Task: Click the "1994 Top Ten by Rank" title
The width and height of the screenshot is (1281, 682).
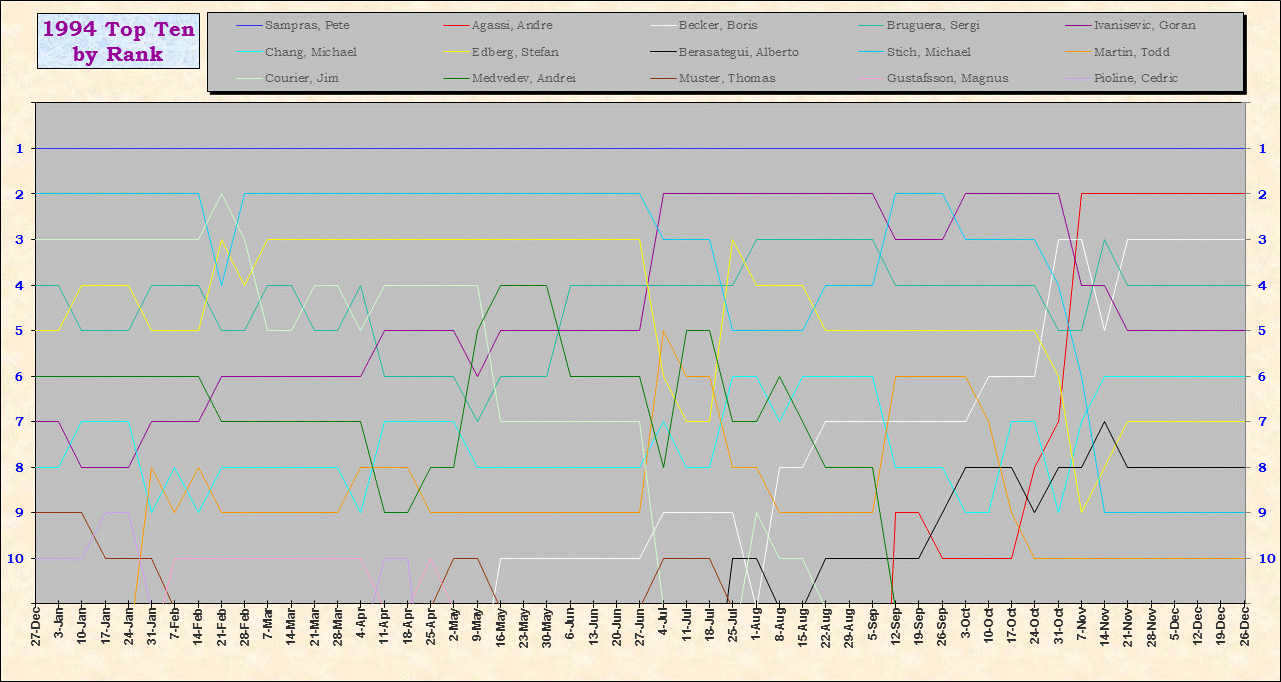Action: coord(119,42)
